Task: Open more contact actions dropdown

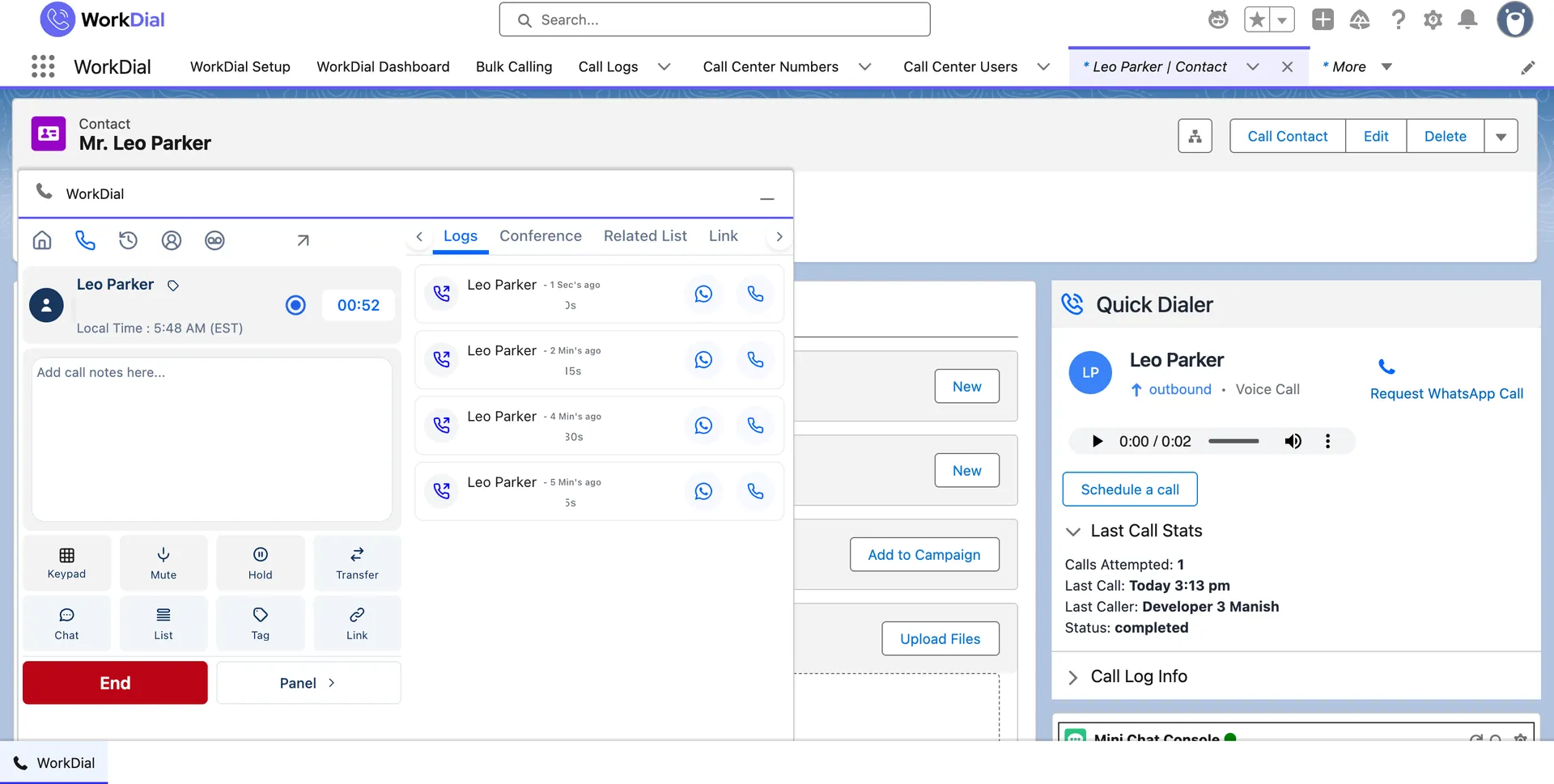Action: point(1501,136)
